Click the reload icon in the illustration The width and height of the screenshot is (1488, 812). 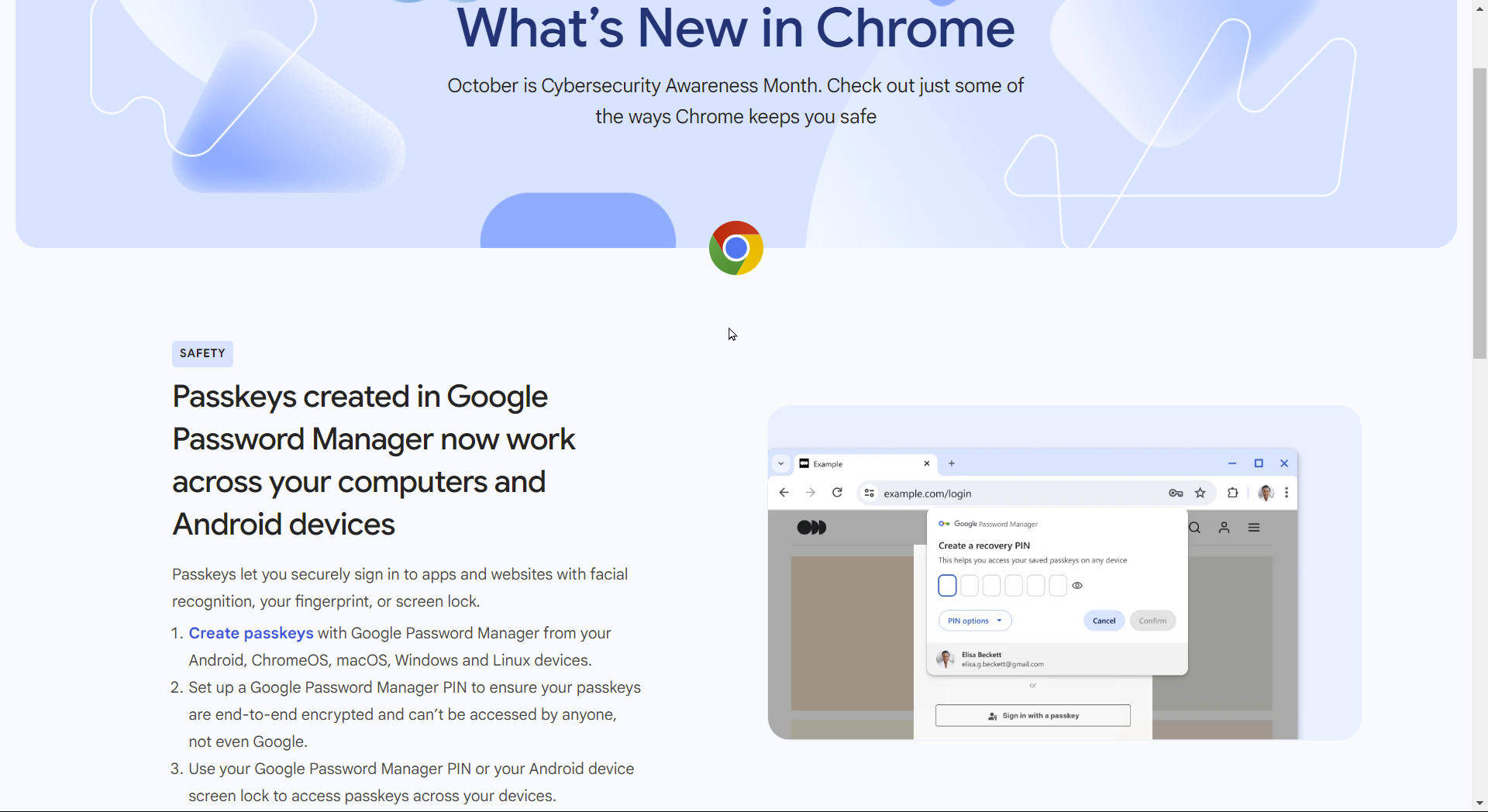[x=837, y=493]
